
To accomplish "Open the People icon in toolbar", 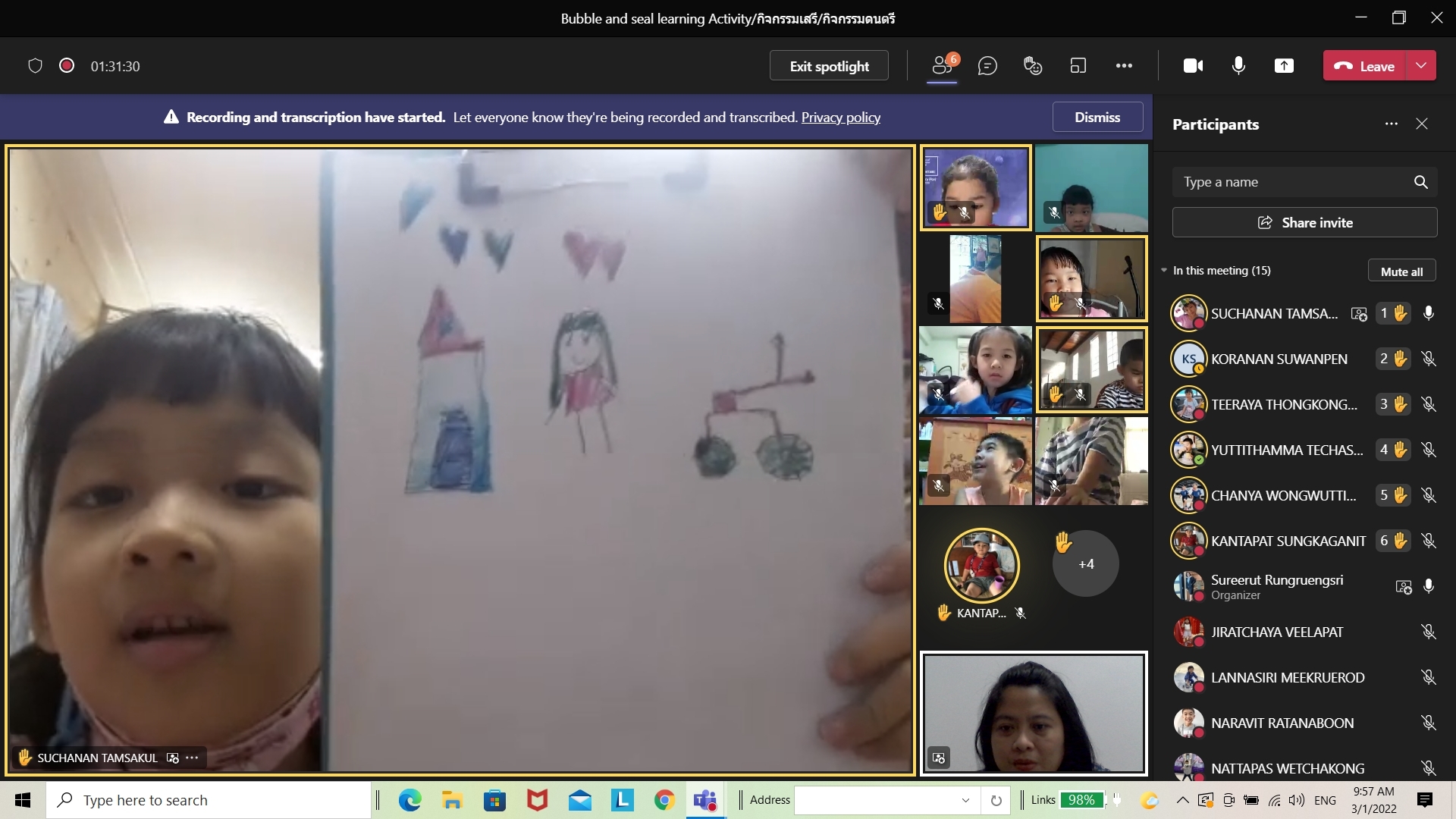I will [x=942, y=66].
